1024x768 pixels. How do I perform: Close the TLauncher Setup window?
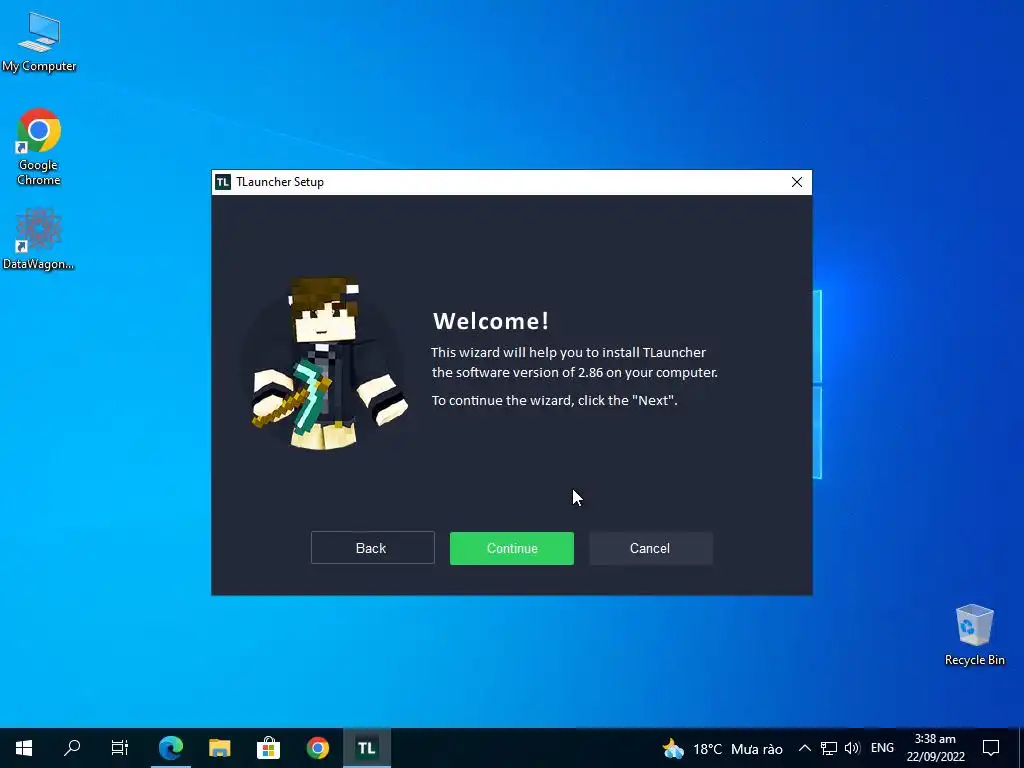click(797, 182)
